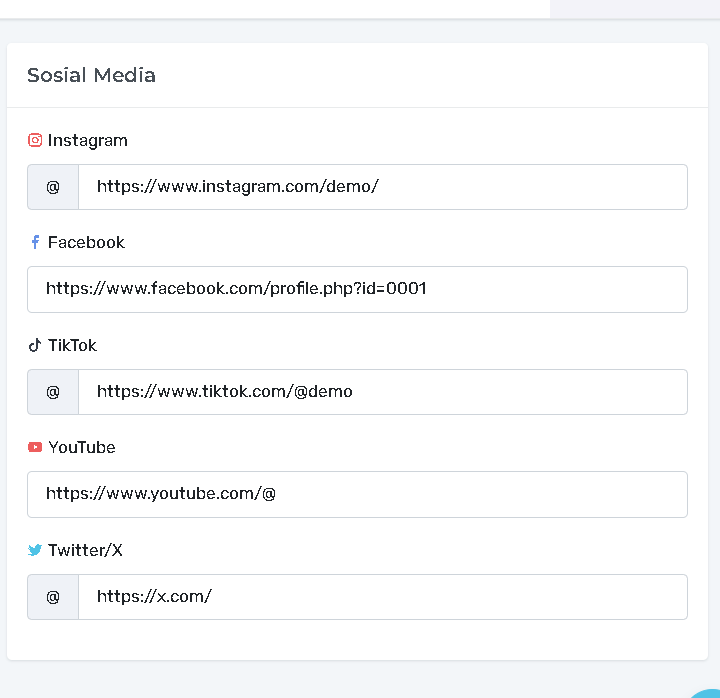
Task: Focus the YouTube URL input field
Action: pos(357,494)
